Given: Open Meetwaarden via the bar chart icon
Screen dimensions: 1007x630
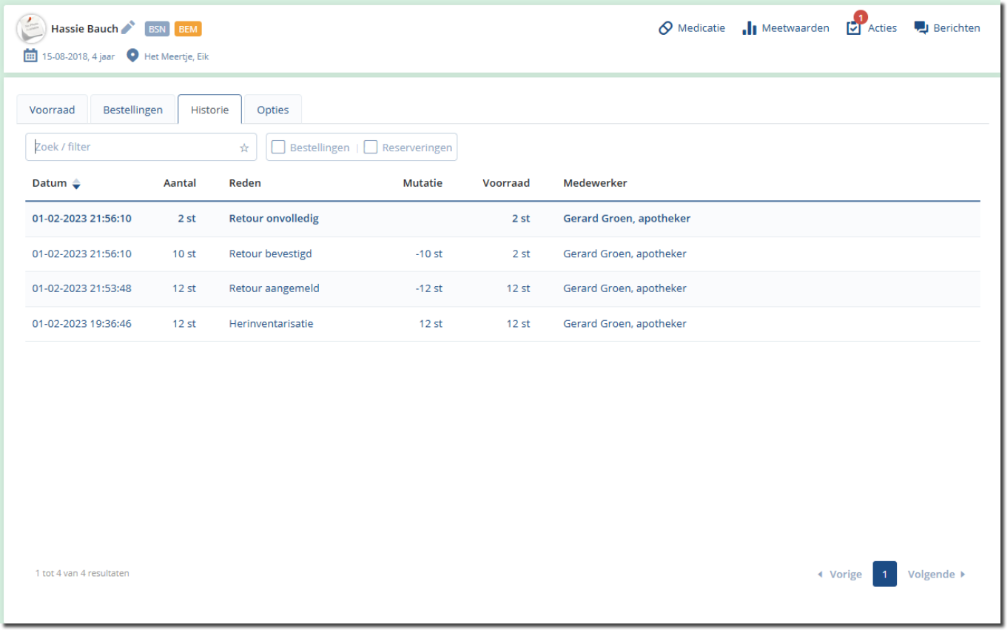Looking at the screenshot, I should pyautogui.click(x=749, y=28).
